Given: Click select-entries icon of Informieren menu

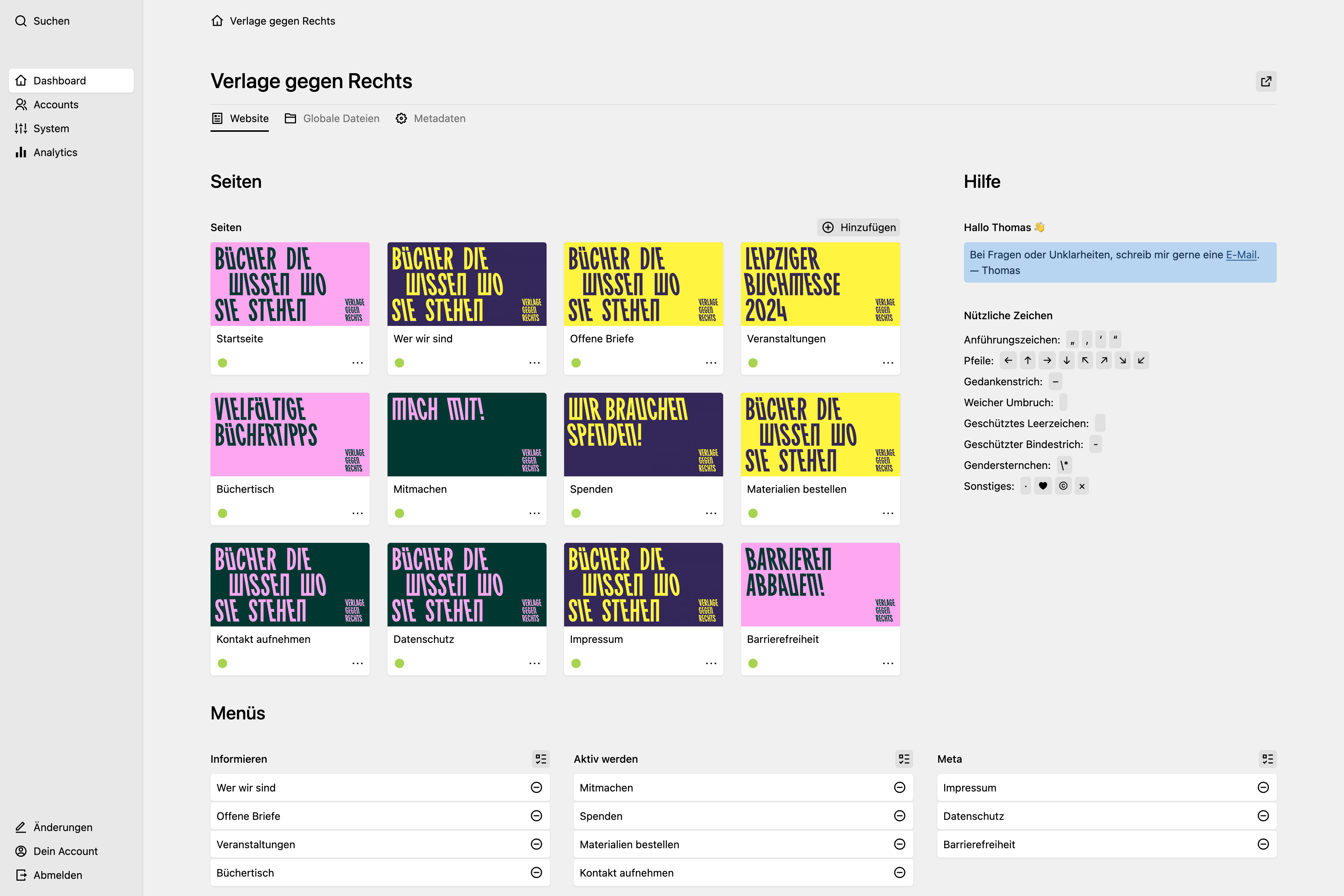Looking at the screenshot, I should (x=541, y=759).
